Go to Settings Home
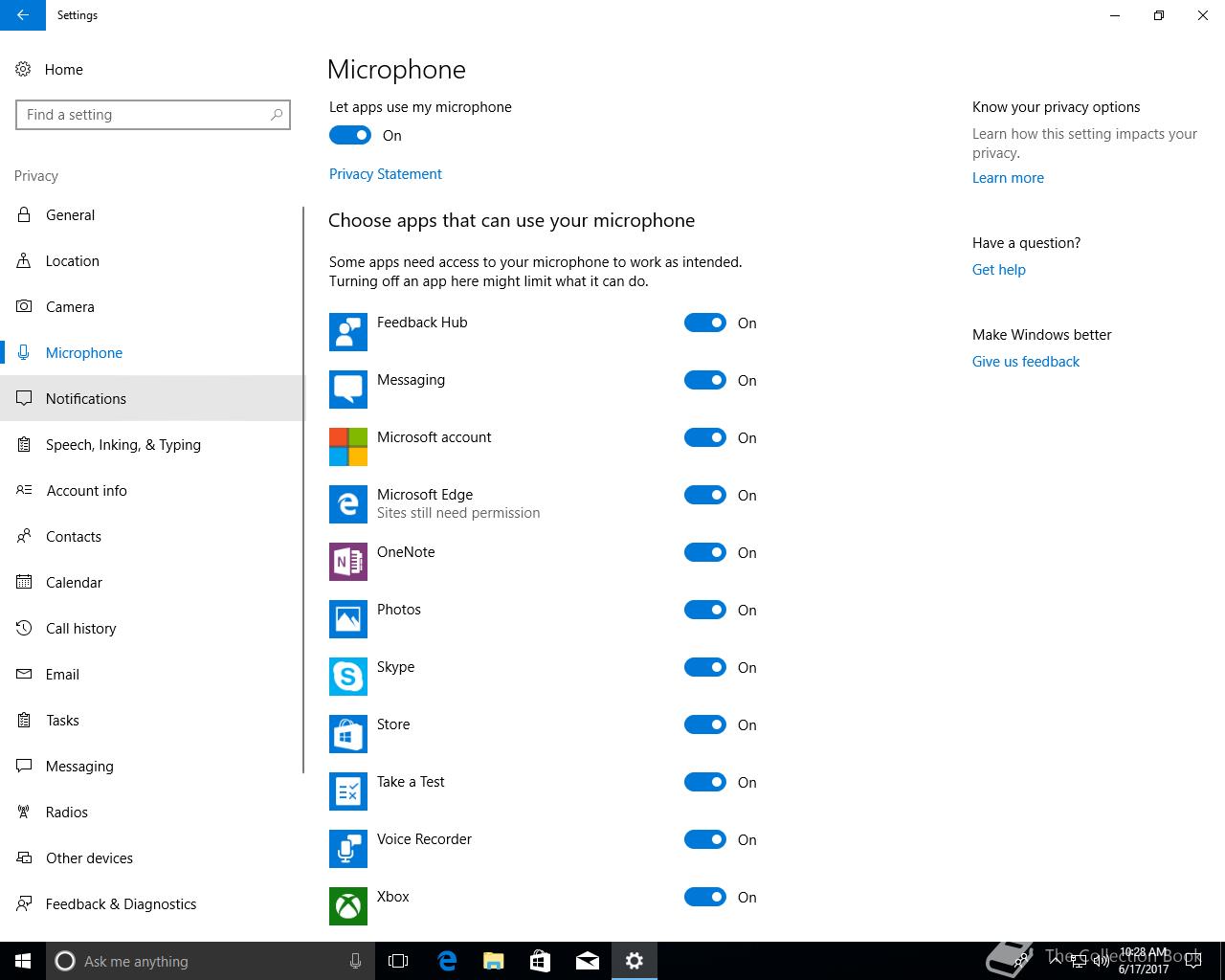1225x980 pixels. pyautogui.click(x=151, y=69)
